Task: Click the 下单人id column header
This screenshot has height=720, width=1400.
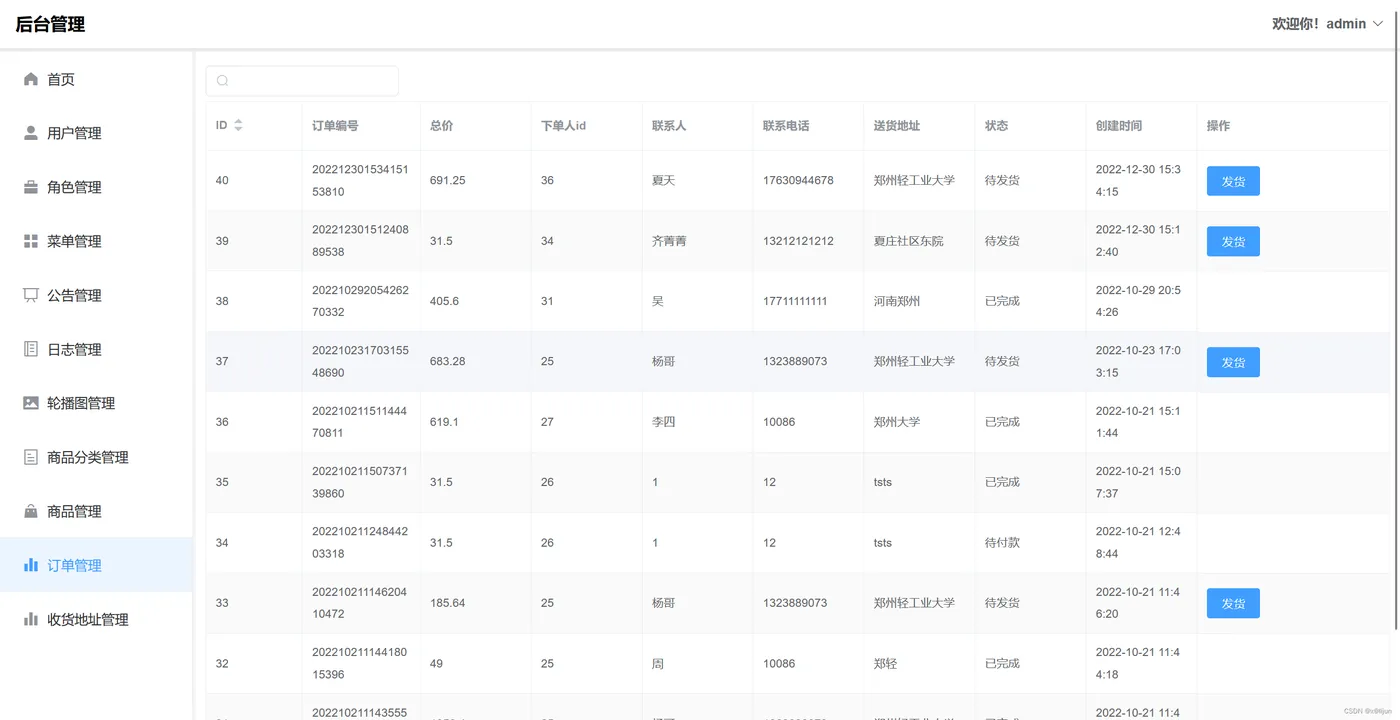Action: tap(563, 126)
